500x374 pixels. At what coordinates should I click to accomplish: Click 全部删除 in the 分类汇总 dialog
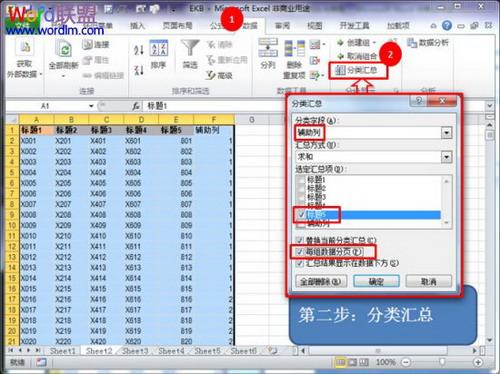click(x=321, y=282)
